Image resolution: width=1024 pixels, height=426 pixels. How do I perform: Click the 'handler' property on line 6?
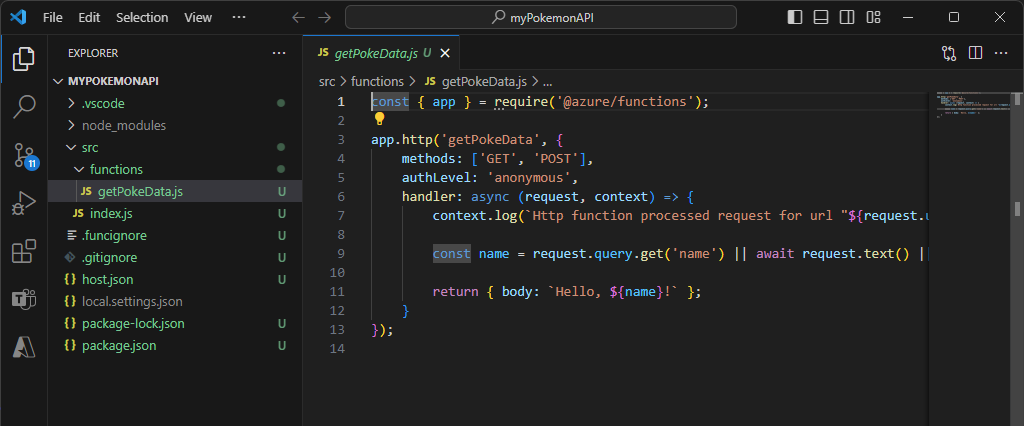point(428,197)
